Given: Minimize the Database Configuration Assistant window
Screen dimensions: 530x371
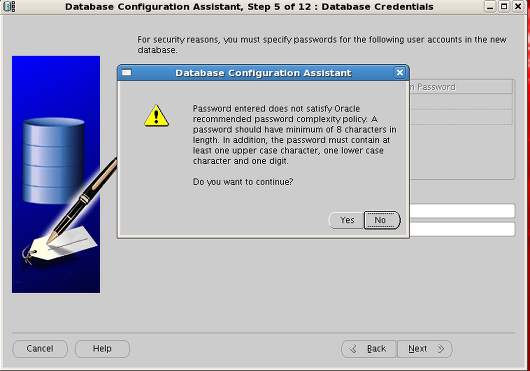Looking at the screenshot, I should 490,6.
